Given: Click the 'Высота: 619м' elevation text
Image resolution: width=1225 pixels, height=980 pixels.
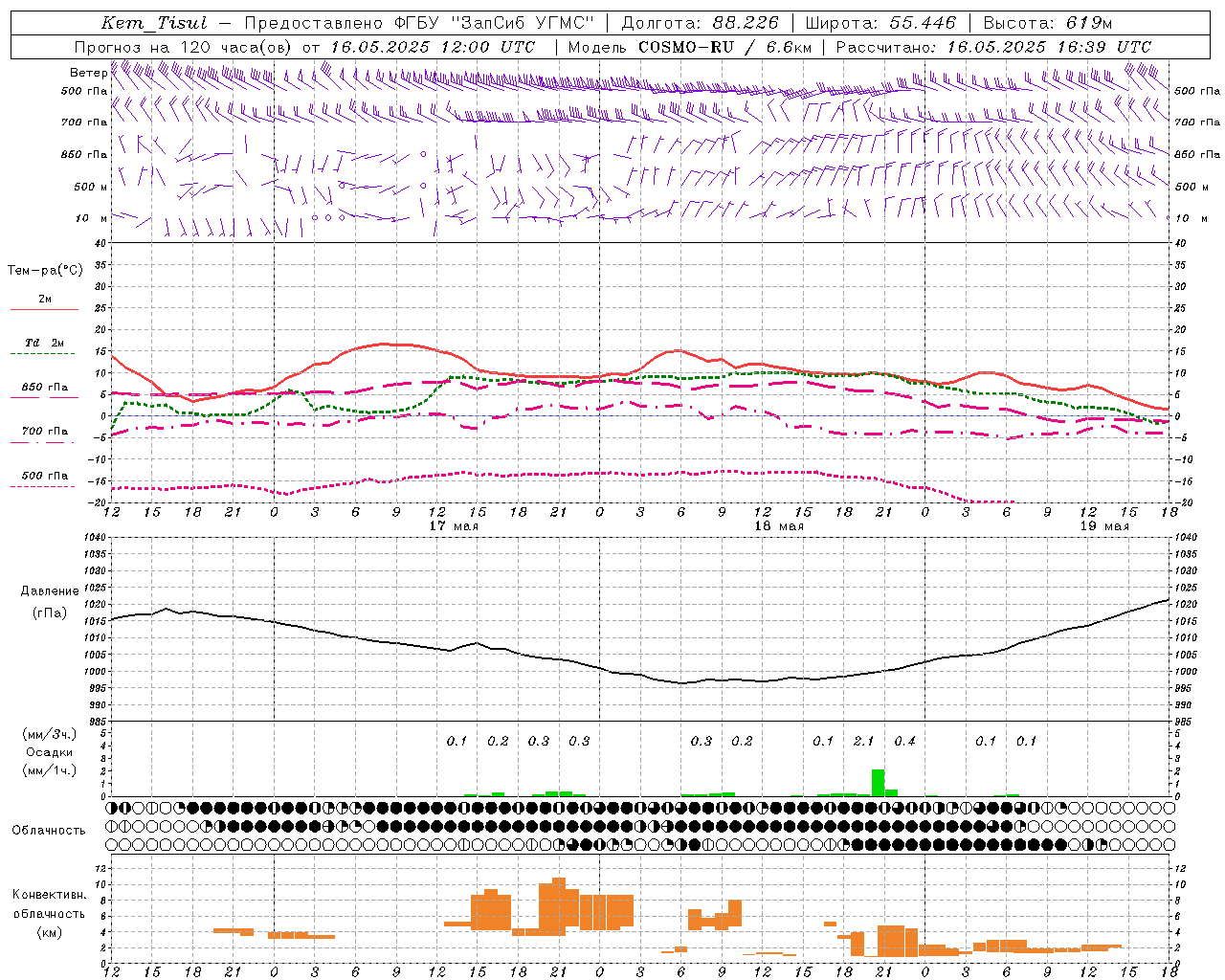Looking at the screenshot, I should (x=1048, y=23).
